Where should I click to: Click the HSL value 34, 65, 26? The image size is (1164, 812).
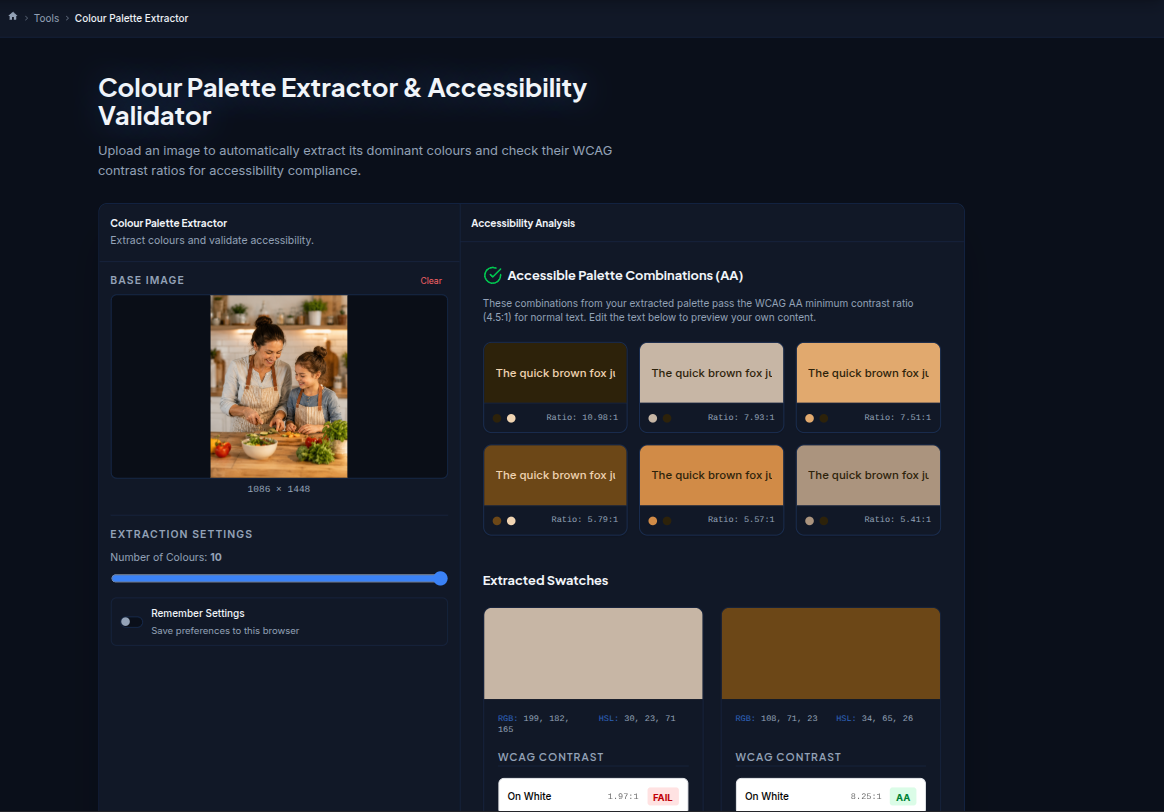(x=874, y=718)
